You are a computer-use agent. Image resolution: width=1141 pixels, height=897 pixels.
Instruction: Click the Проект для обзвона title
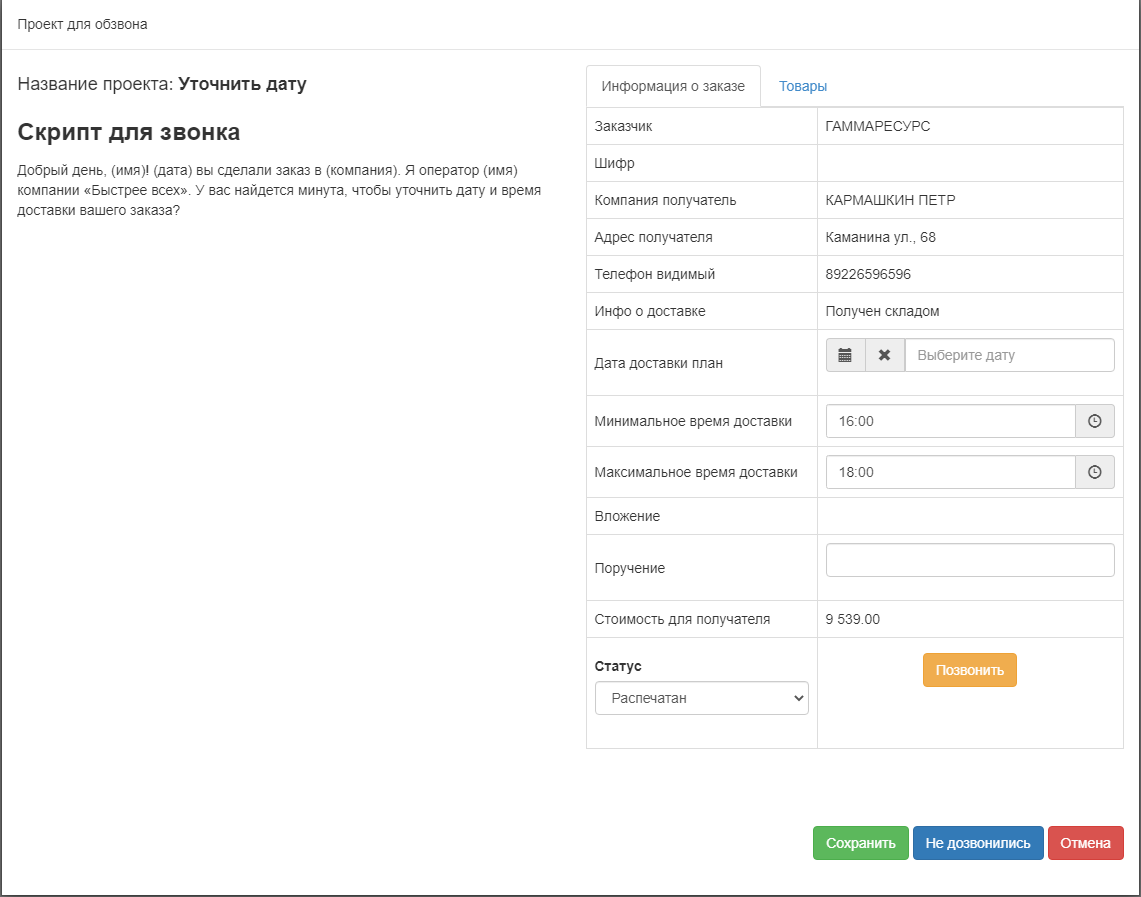82,24
